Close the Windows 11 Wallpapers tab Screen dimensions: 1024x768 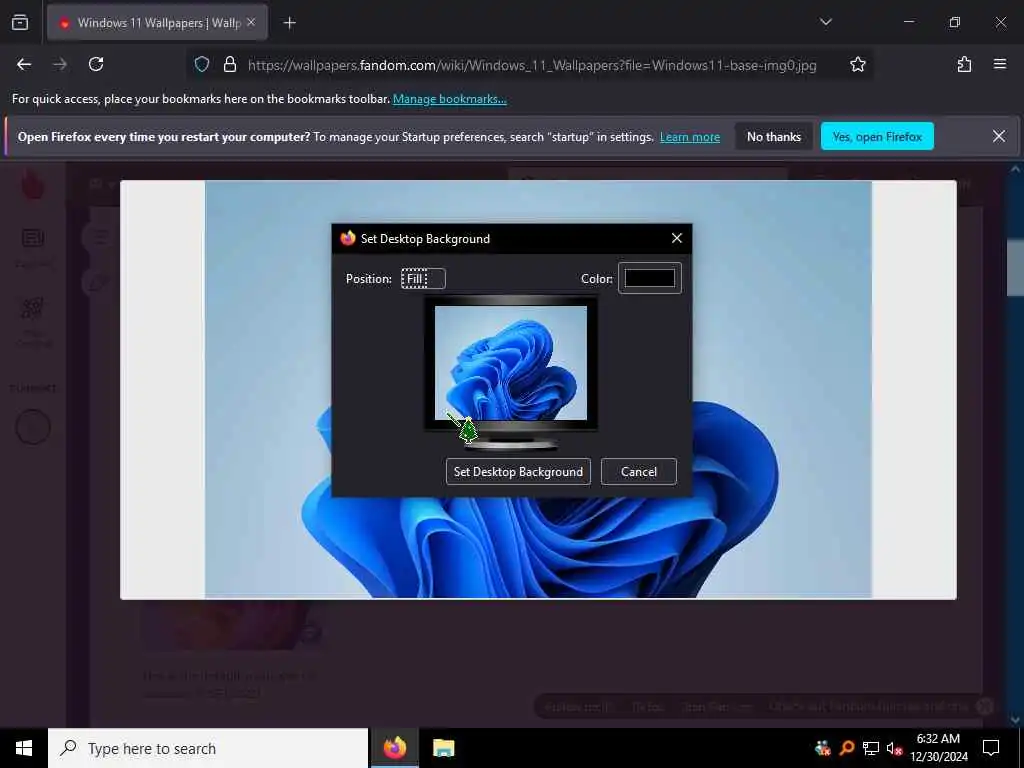(251, 22)
